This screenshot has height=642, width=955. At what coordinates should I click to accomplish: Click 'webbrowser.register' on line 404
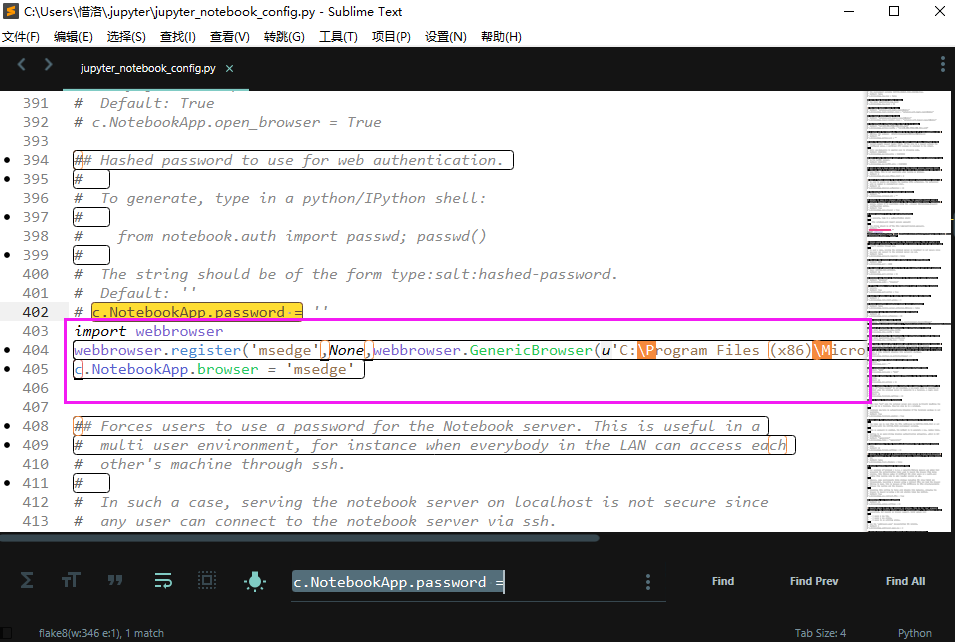(157, 350)
